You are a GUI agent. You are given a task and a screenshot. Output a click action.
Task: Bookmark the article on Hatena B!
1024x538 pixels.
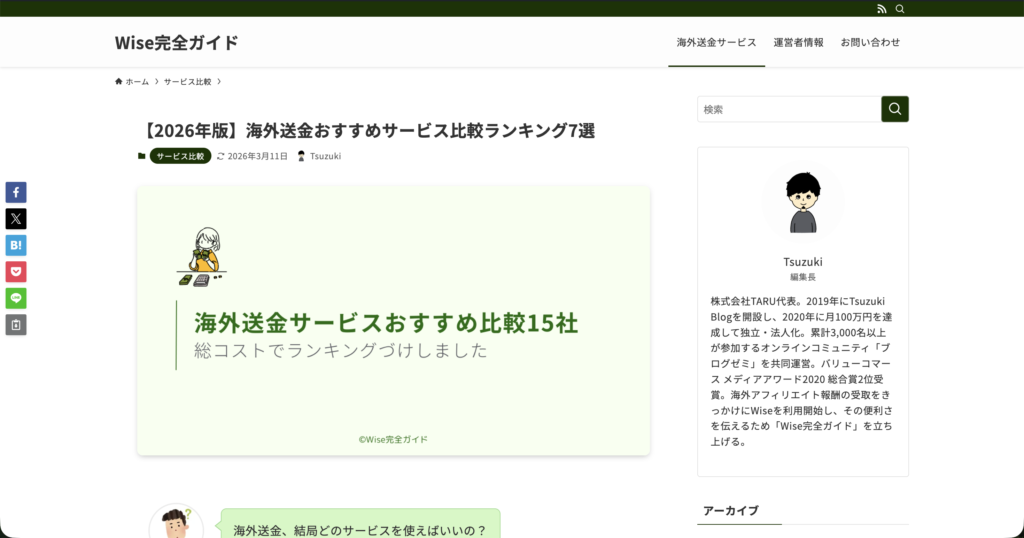tap(16, 245)
